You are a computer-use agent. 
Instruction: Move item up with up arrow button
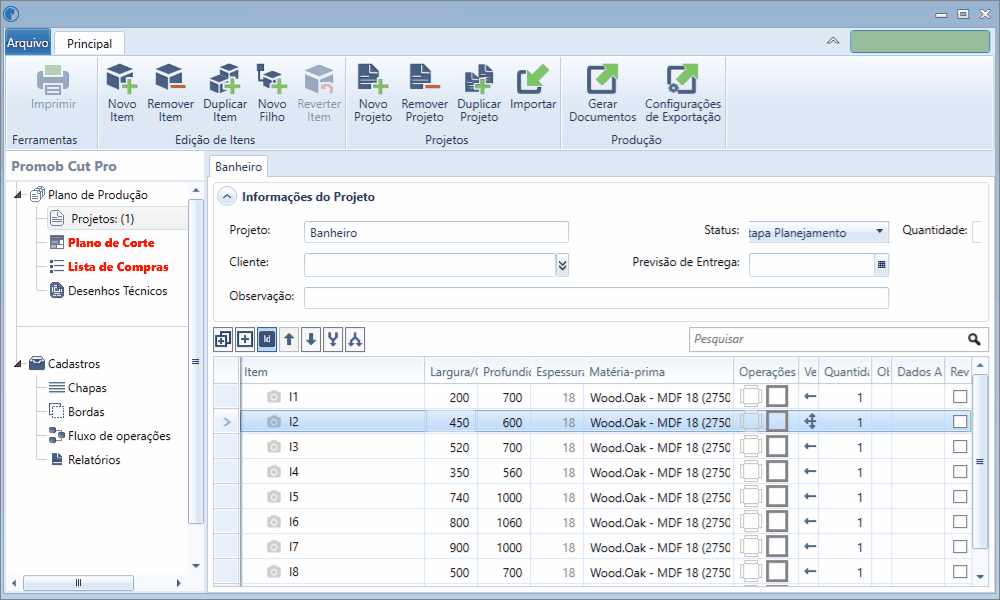pos(289,339)
